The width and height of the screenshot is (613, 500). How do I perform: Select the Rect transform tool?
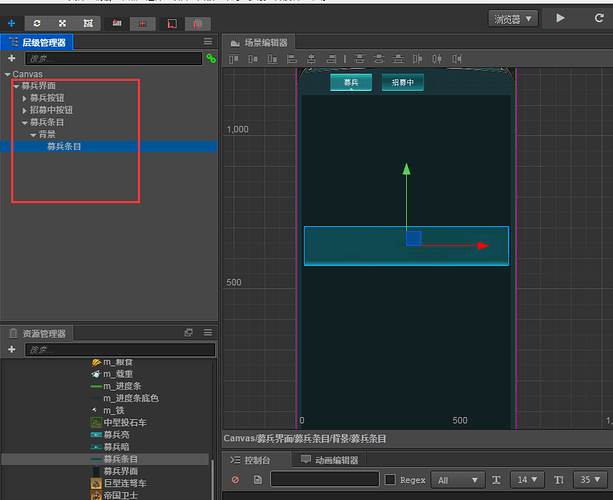[x=88, y=22]
